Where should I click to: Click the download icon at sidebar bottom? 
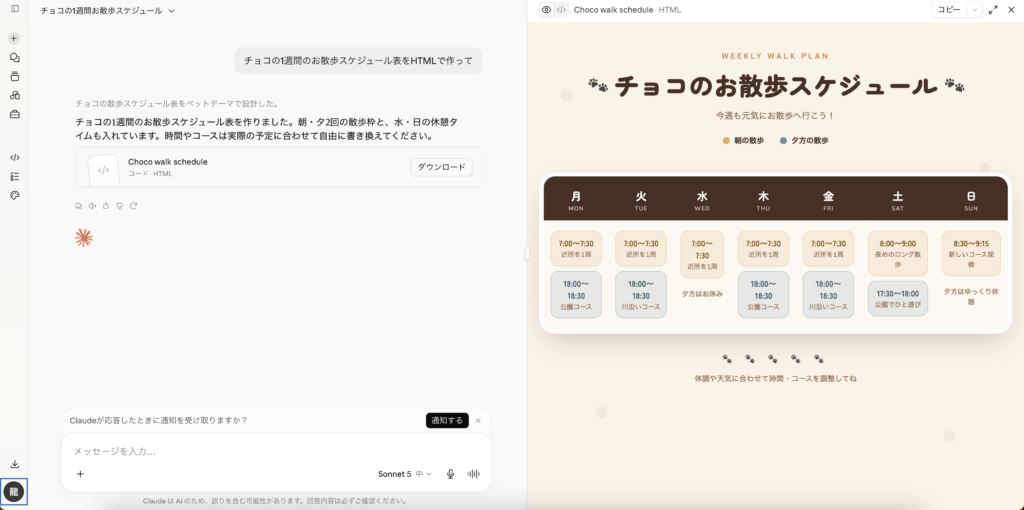[14, 464]
